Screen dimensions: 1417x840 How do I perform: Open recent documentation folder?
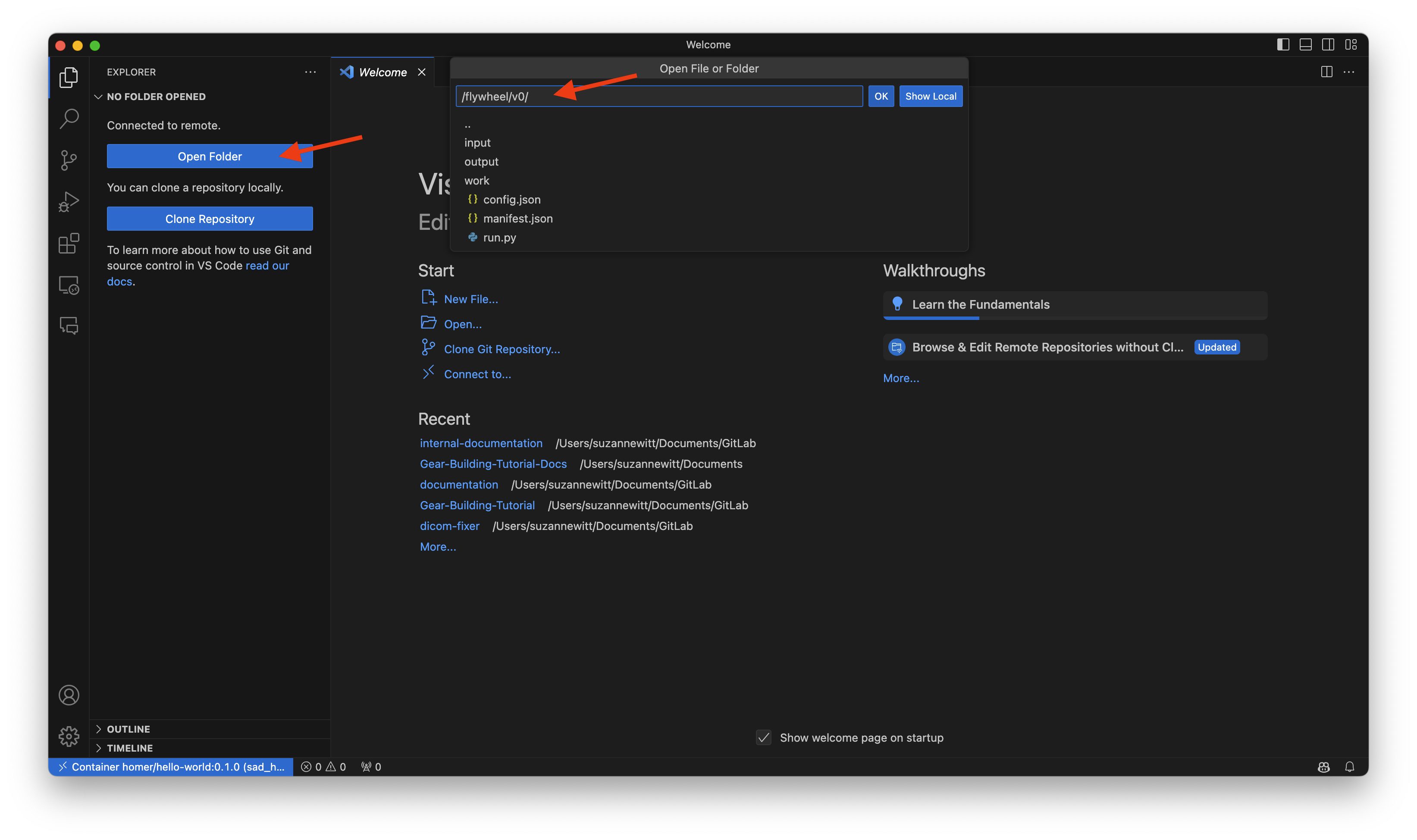tap(459, 485)
